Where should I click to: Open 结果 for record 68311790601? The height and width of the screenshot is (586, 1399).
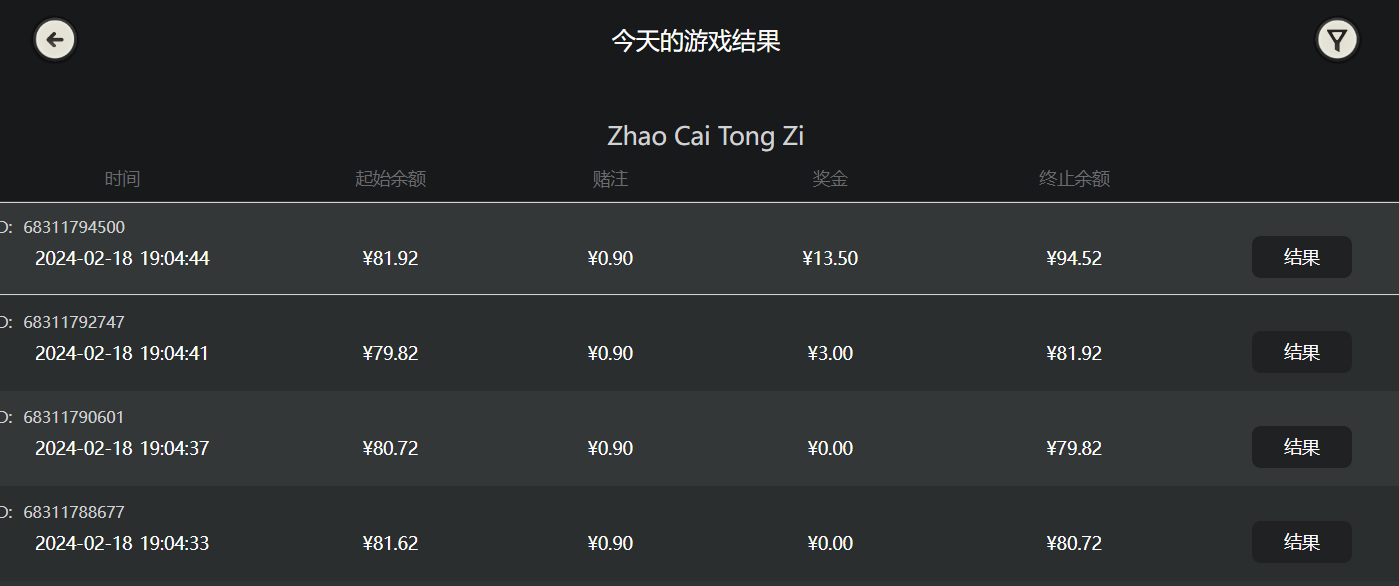[1301, 447]
